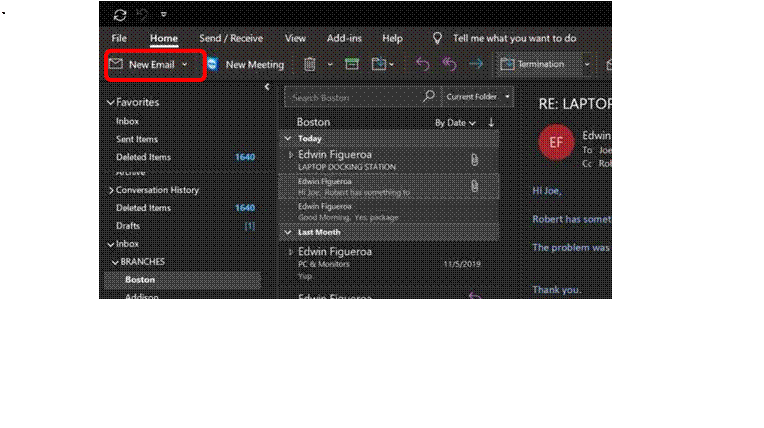The height and width of the screenshot is (428, 764).
Task: Open the Drafts folder
Action: (128, 226)
